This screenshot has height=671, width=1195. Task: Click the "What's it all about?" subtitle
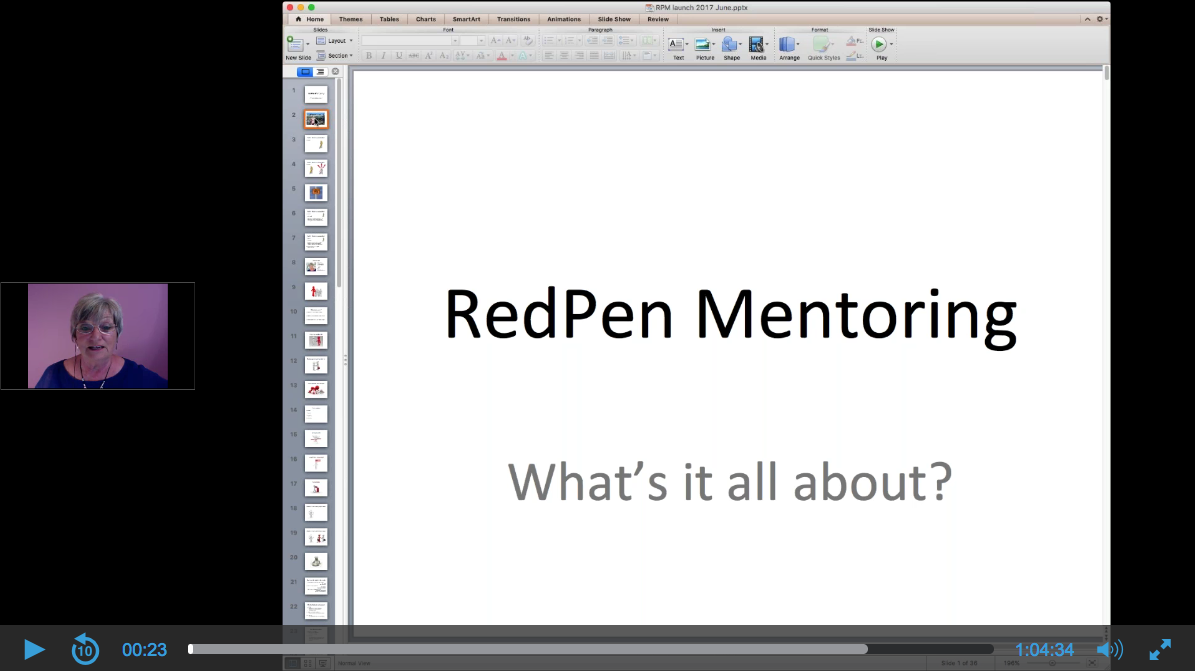tap(730, 482)
